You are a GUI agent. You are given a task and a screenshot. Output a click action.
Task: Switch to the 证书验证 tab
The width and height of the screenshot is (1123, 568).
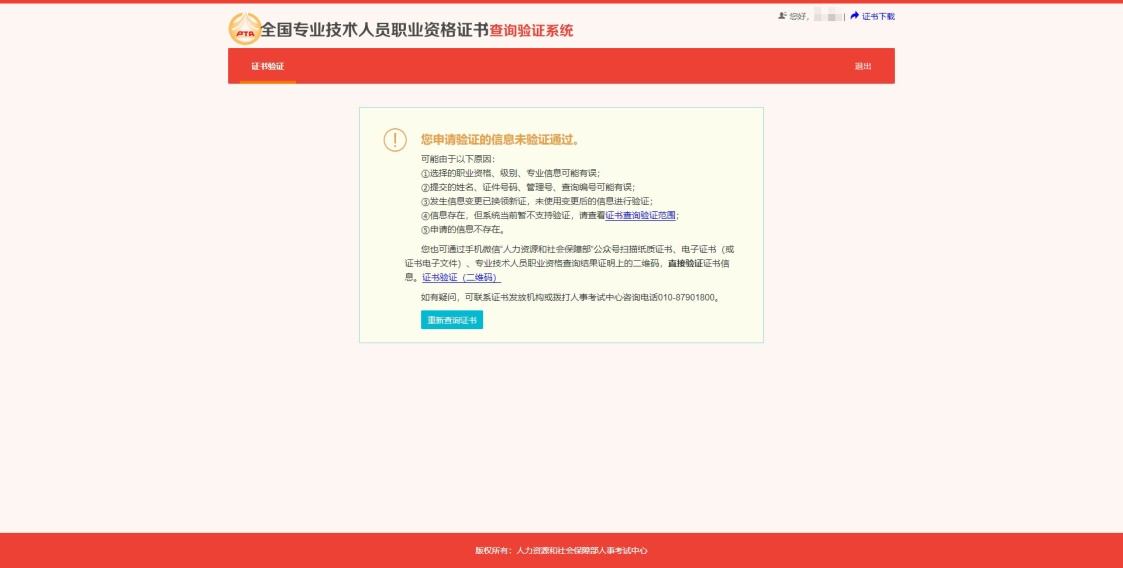267,66
